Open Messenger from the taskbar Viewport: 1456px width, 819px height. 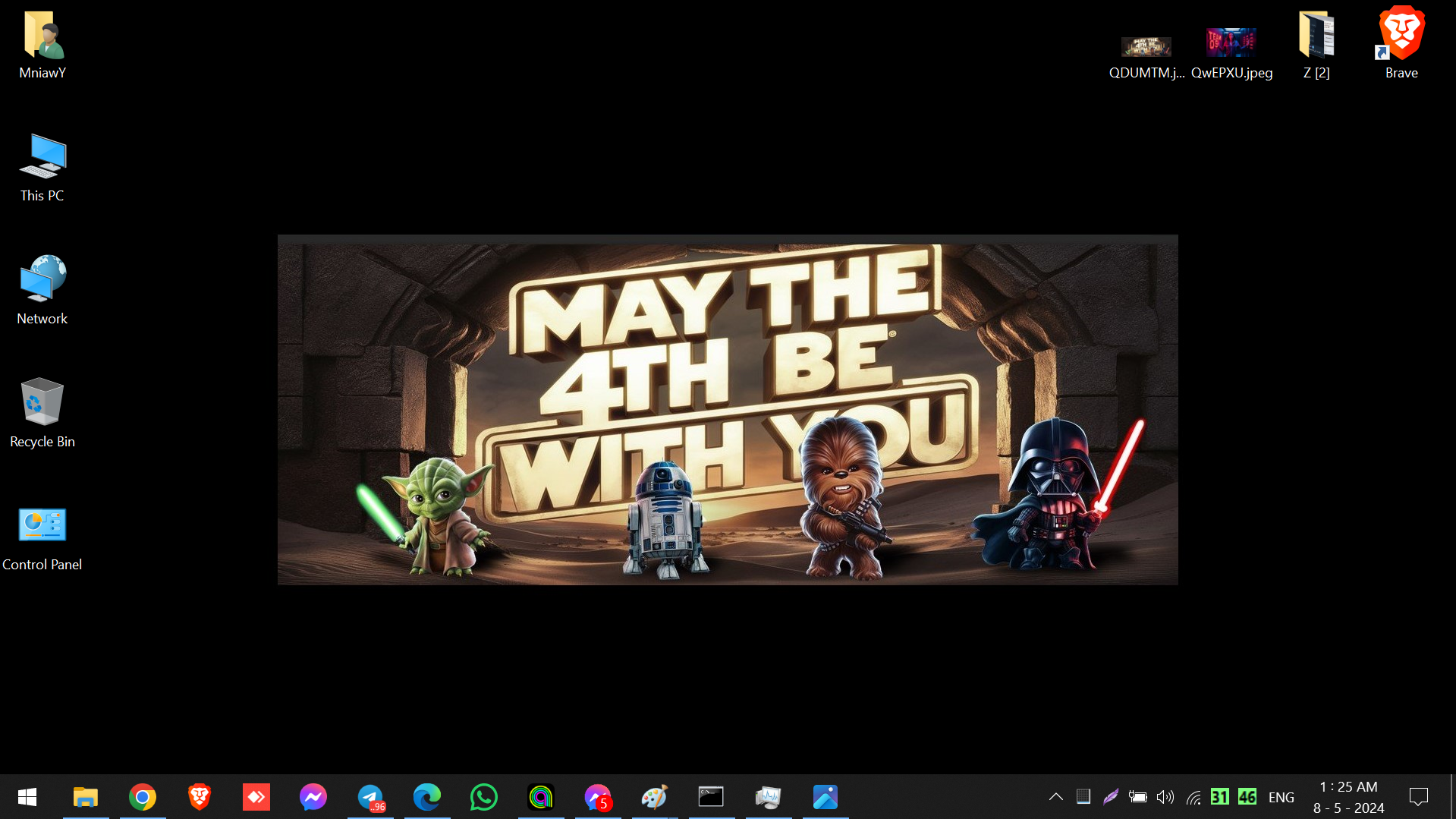[x=313, y=797]
